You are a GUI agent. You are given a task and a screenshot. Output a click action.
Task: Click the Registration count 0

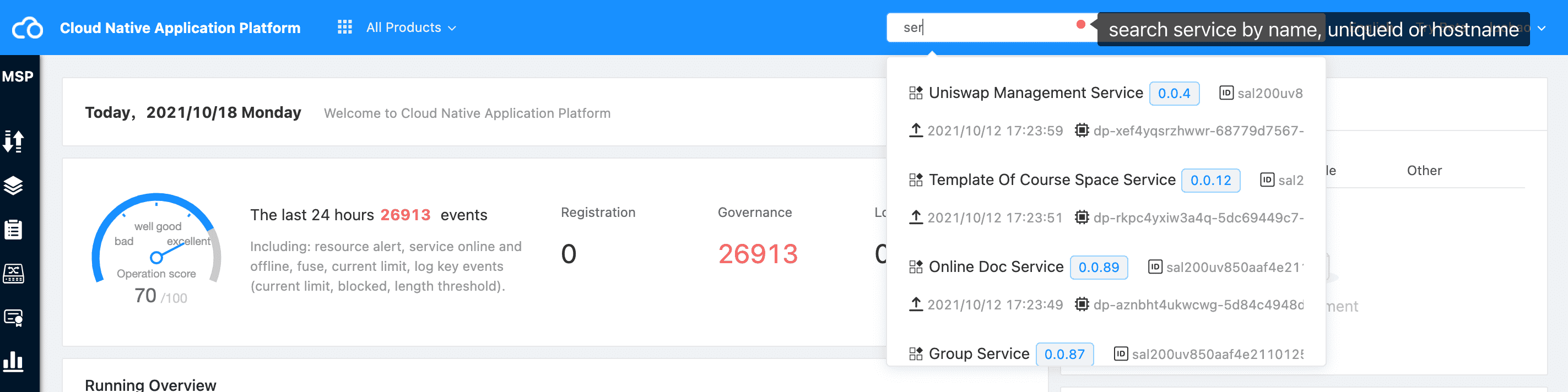tap(569, 254)
